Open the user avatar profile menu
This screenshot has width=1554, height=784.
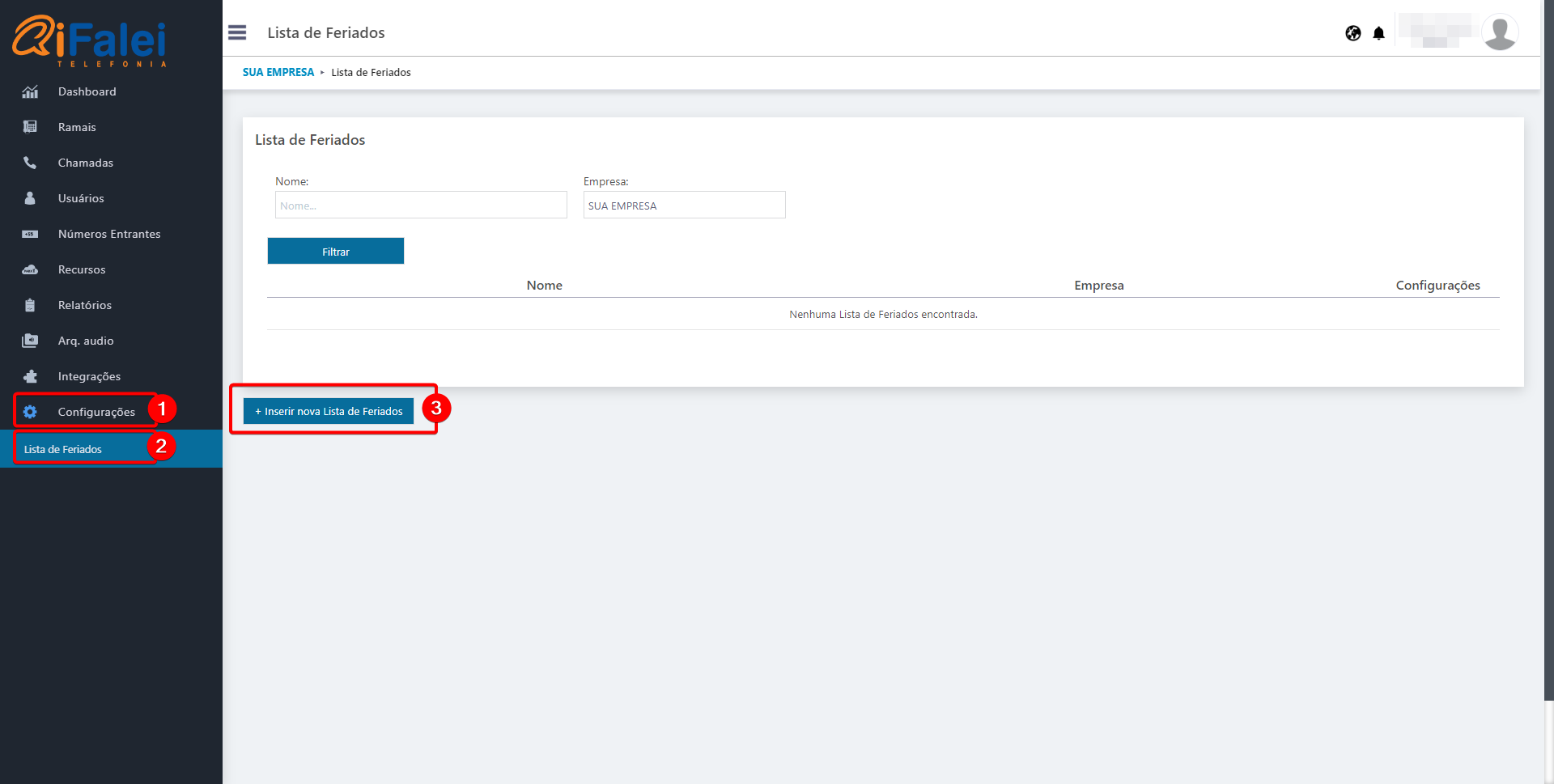pos(1500,33)
